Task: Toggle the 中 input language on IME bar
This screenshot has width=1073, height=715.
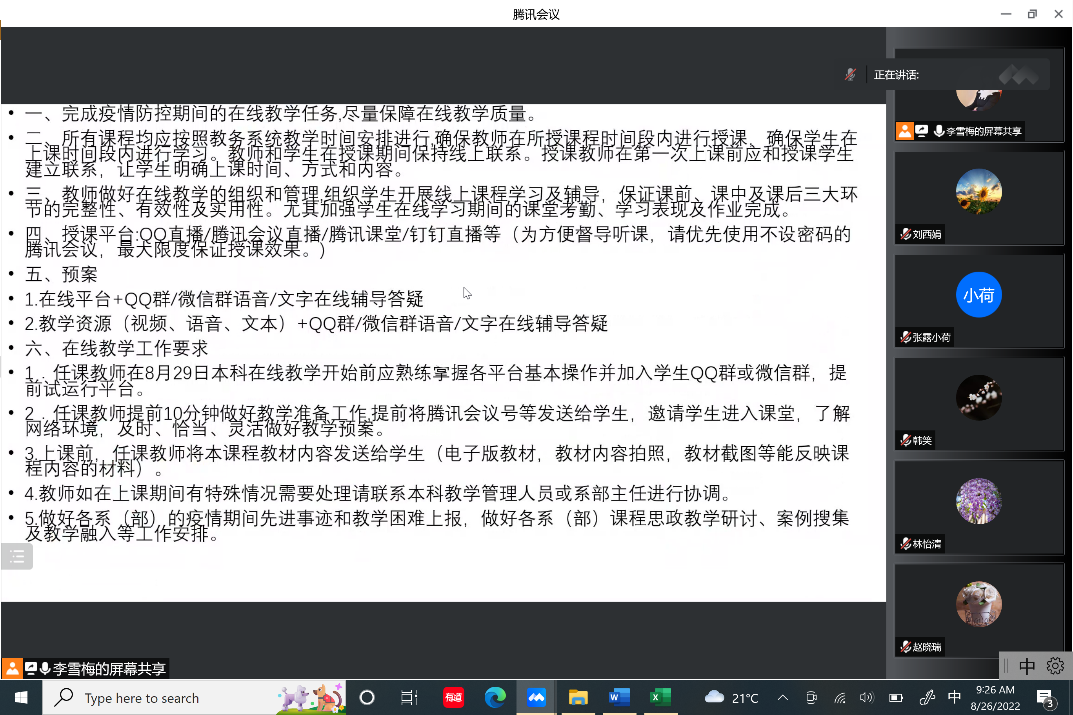Action: (1027, 666)
